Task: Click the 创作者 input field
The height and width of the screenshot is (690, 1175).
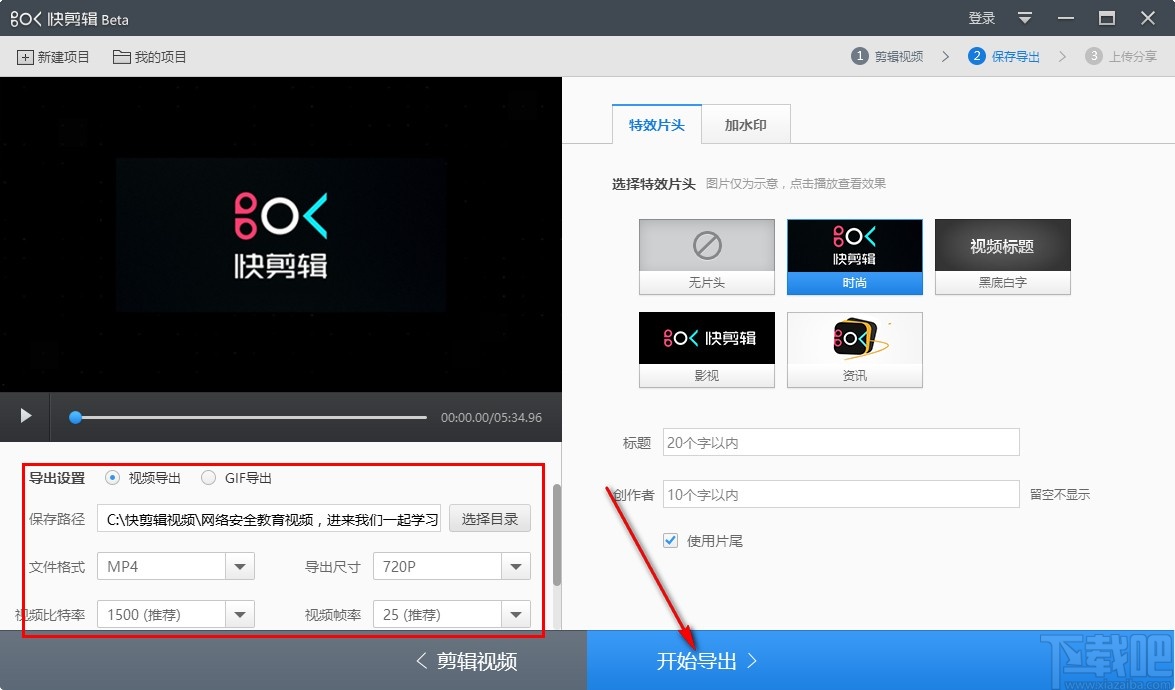Action: click(841, 494)
